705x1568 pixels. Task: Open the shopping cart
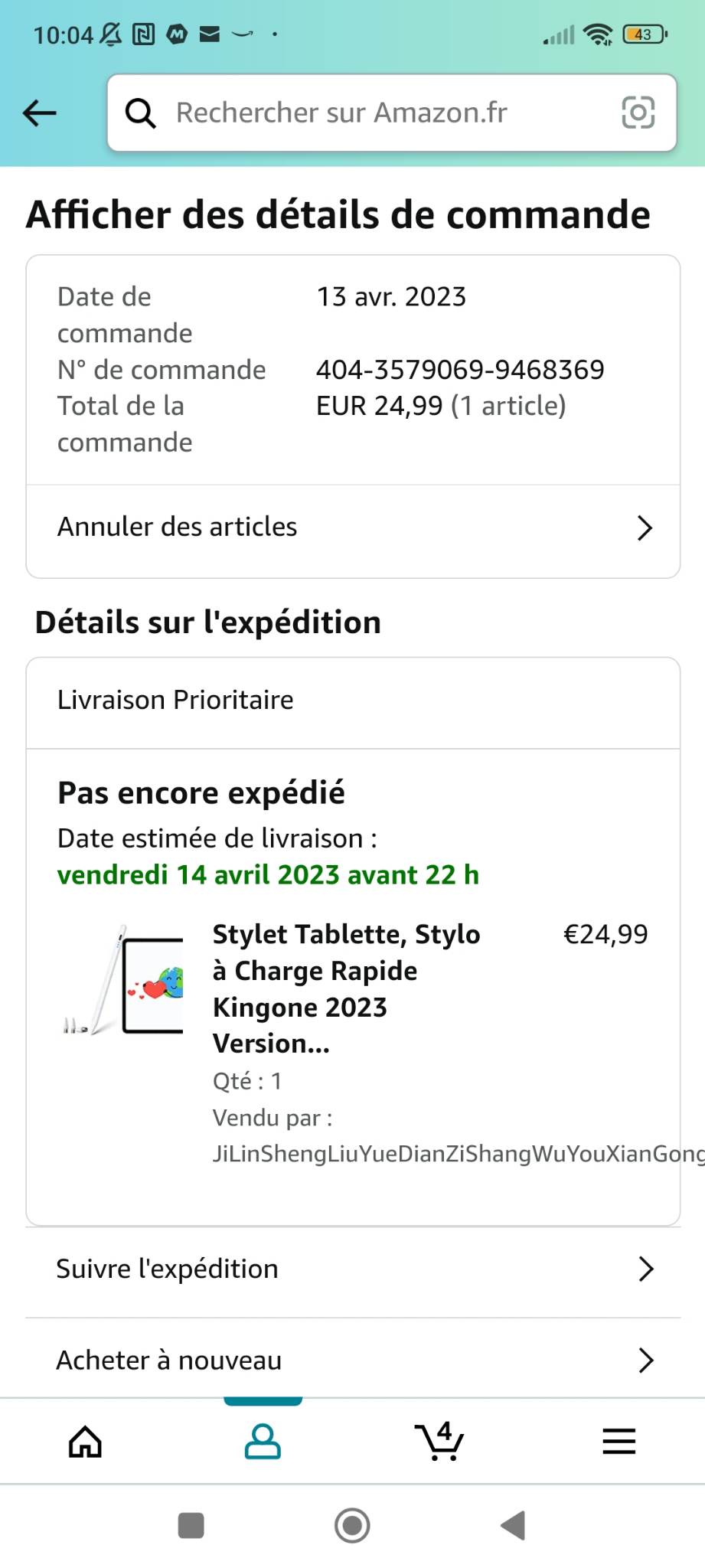coord(439,1442)
